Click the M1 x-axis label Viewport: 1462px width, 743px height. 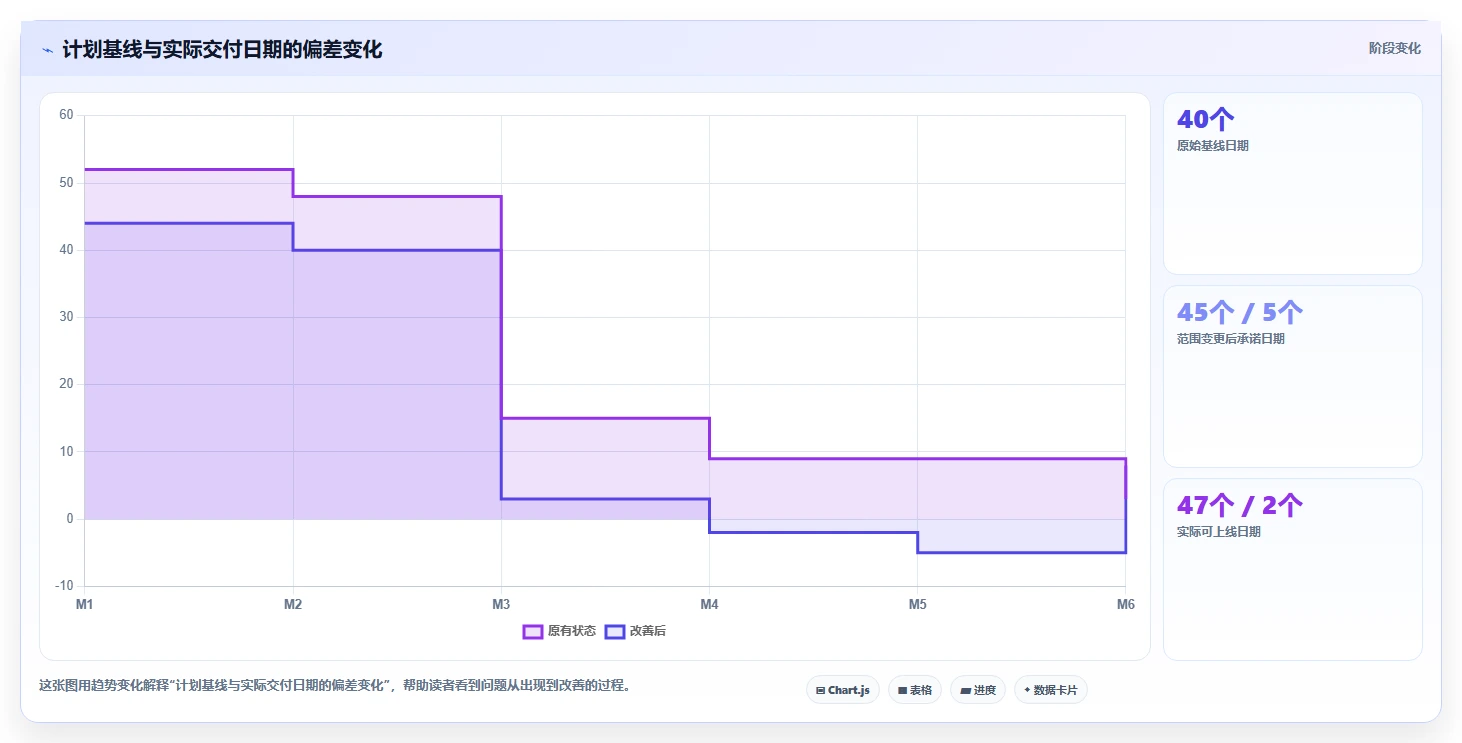click(x=85, y=604)
